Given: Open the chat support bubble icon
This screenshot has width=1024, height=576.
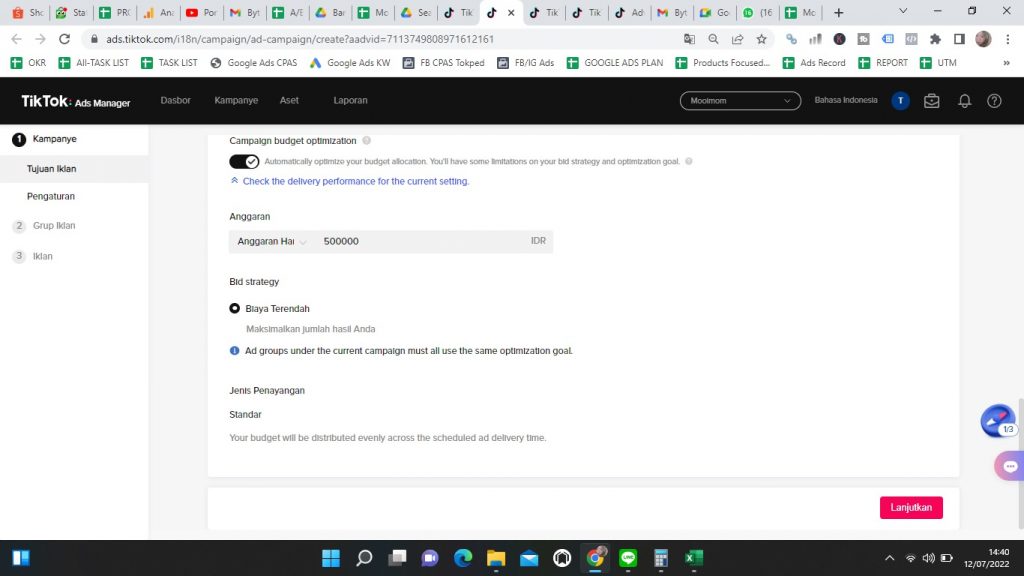Looking at the screenshot, I should click(x=1009, y=466).
